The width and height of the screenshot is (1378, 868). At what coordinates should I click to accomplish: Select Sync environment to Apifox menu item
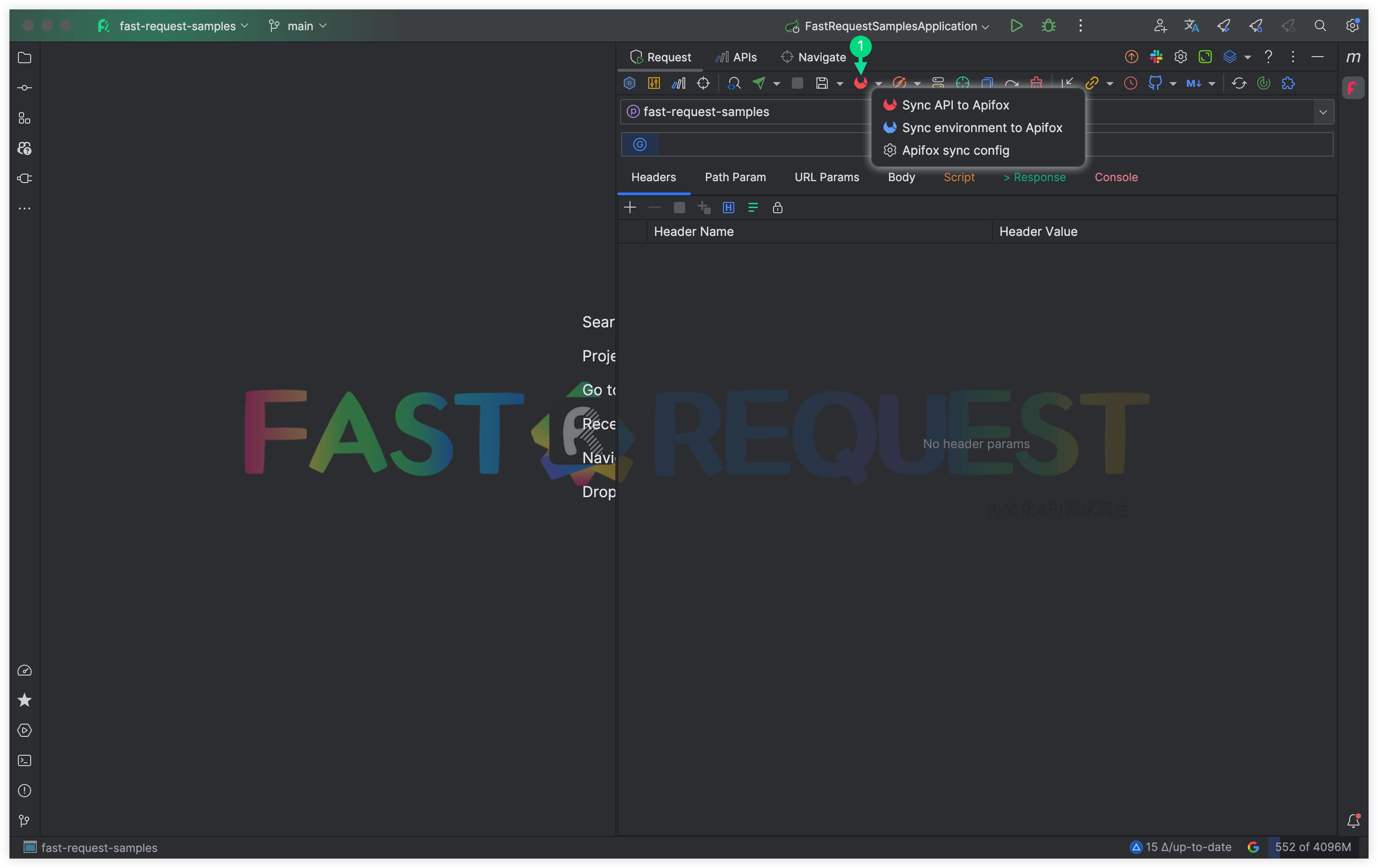click(x=982, y=127)
